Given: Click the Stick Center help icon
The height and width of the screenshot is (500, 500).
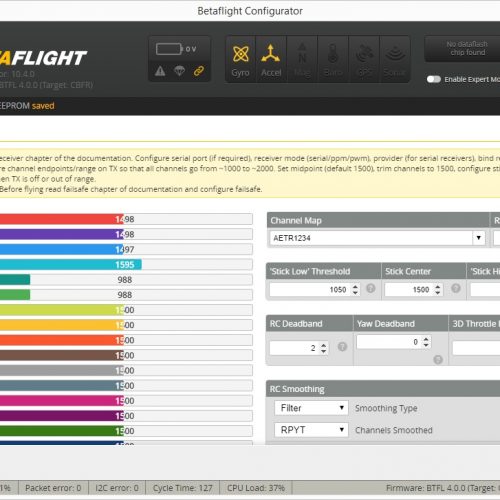Looking at the screenshot, I should (456, 288).
